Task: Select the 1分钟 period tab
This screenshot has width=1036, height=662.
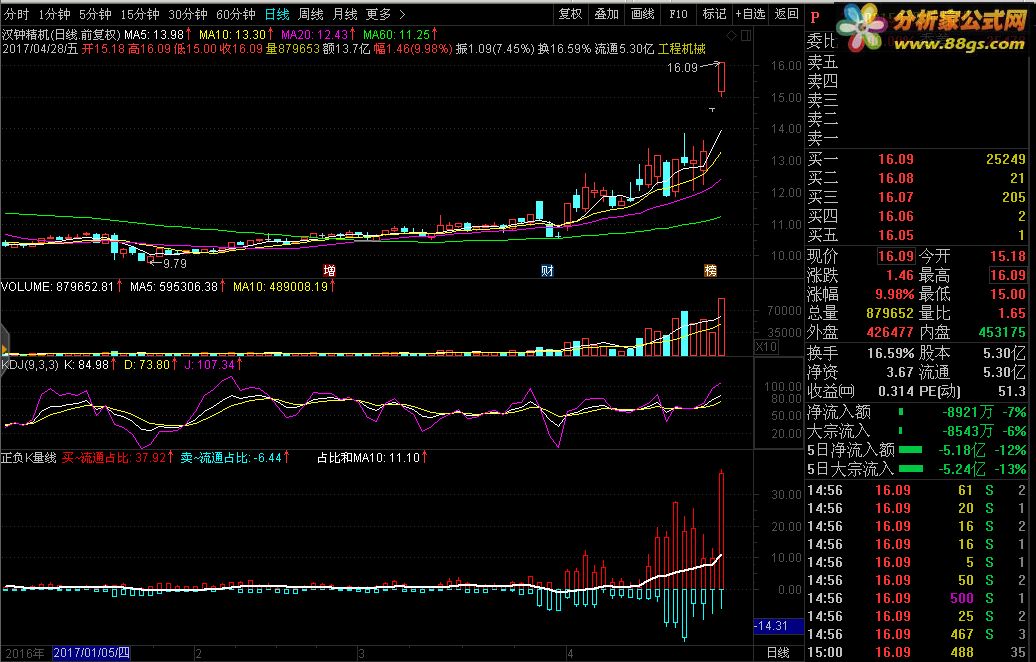Action: 54,14
